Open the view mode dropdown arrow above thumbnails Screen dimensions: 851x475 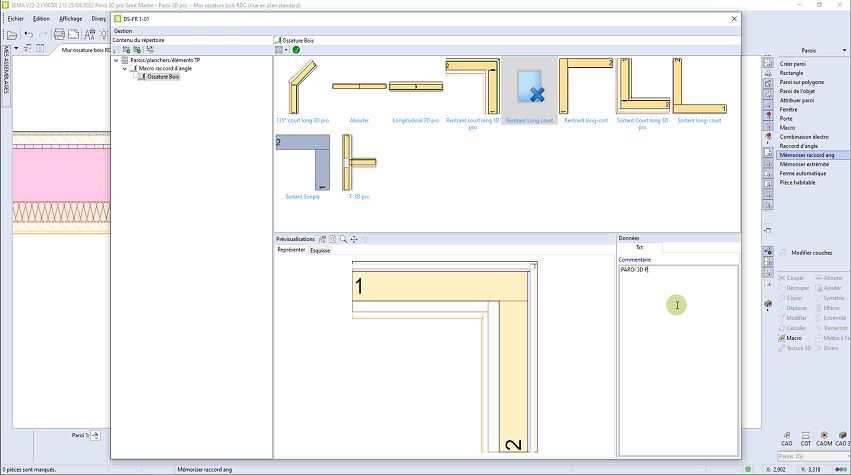coord(286,49)
